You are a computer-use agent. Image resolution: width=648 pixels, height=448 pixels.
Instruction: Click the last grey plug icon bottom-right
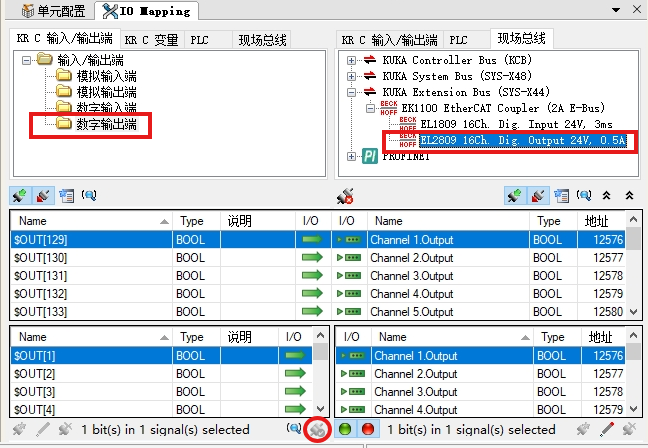pyautogui.click(x=629, y=429)
